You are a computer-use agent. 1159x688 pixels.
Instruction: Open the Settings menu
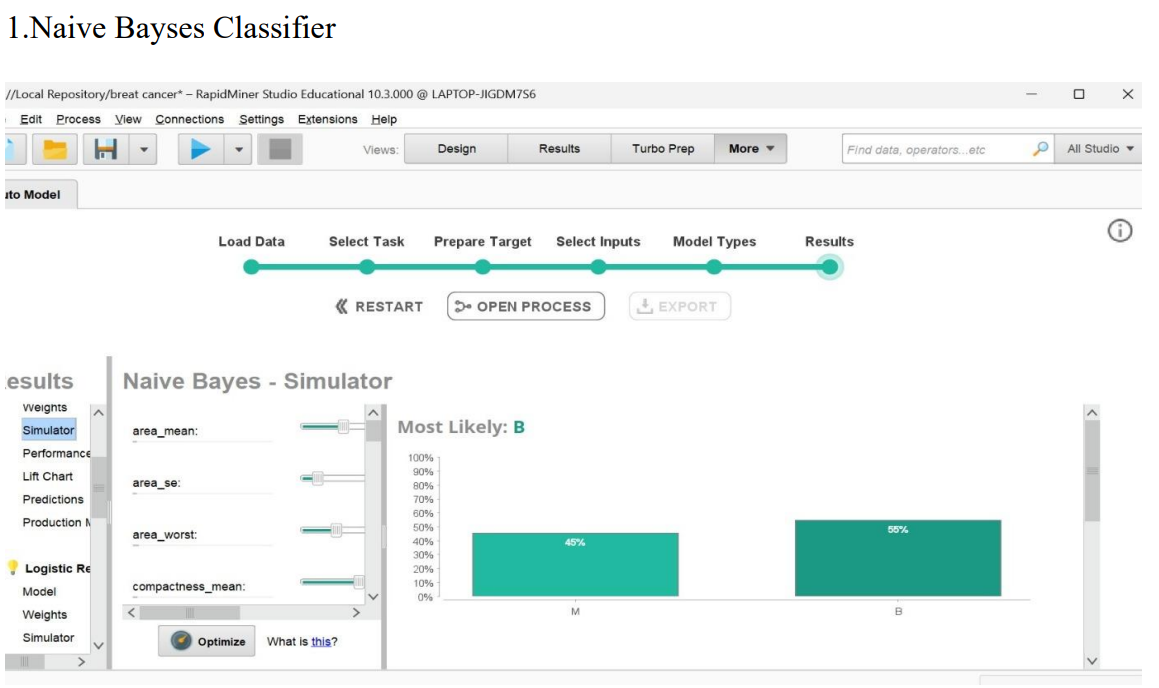click(x=261, y=119)
